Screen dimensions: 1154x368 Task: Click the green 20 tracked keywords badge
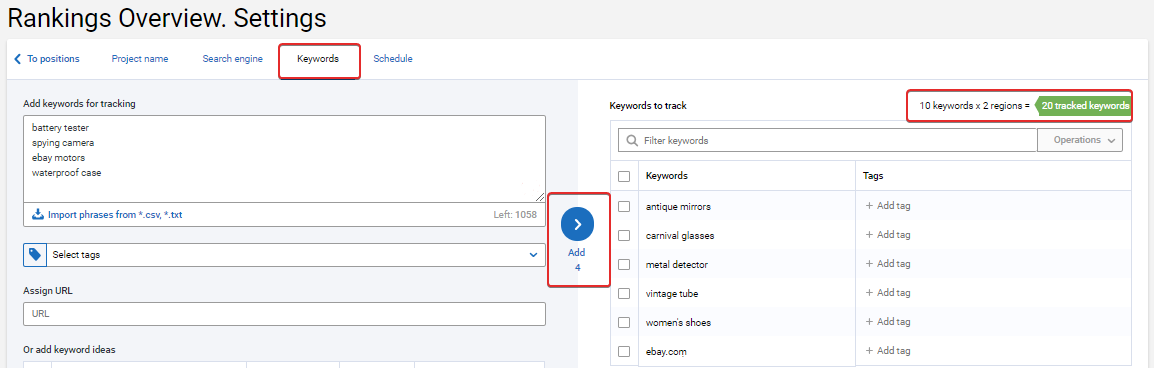tap(1083, 106)
